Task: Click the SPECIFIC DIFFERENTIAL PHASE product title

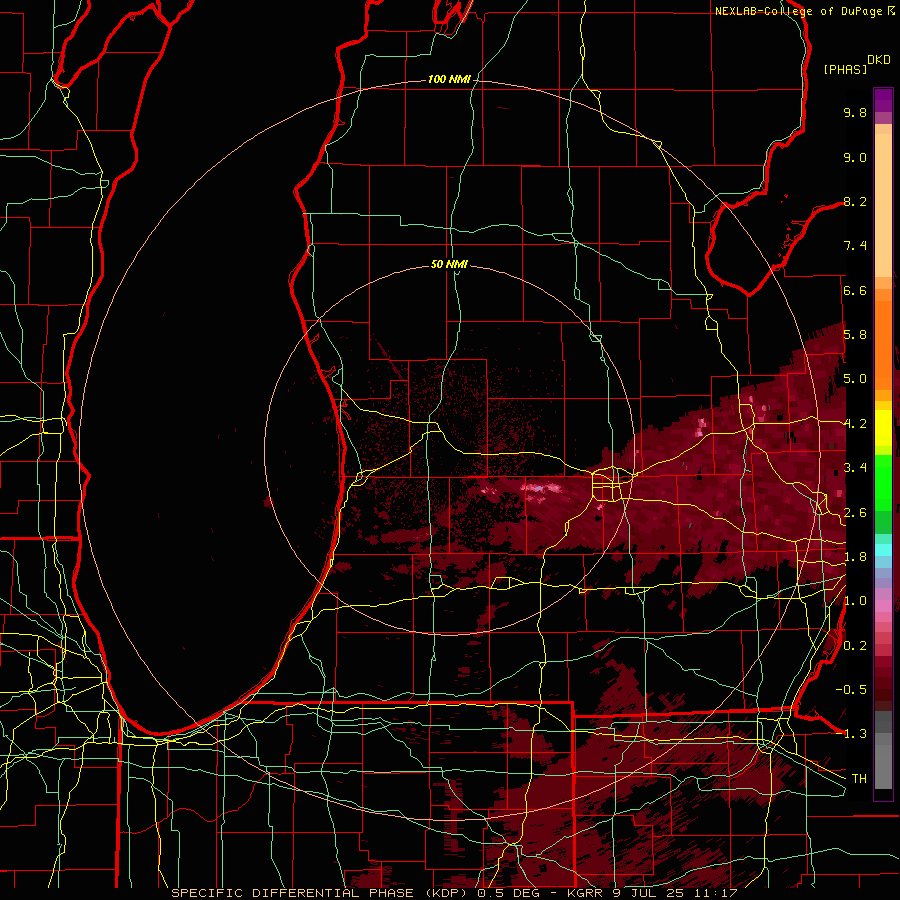Action: [x=292, y=893]
